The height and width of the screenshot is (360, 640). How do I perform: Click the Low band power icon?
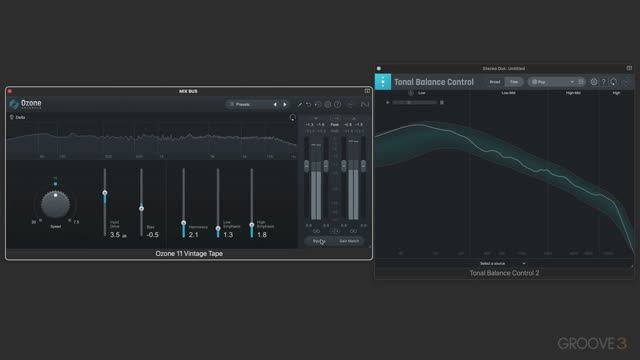point(411,93)
